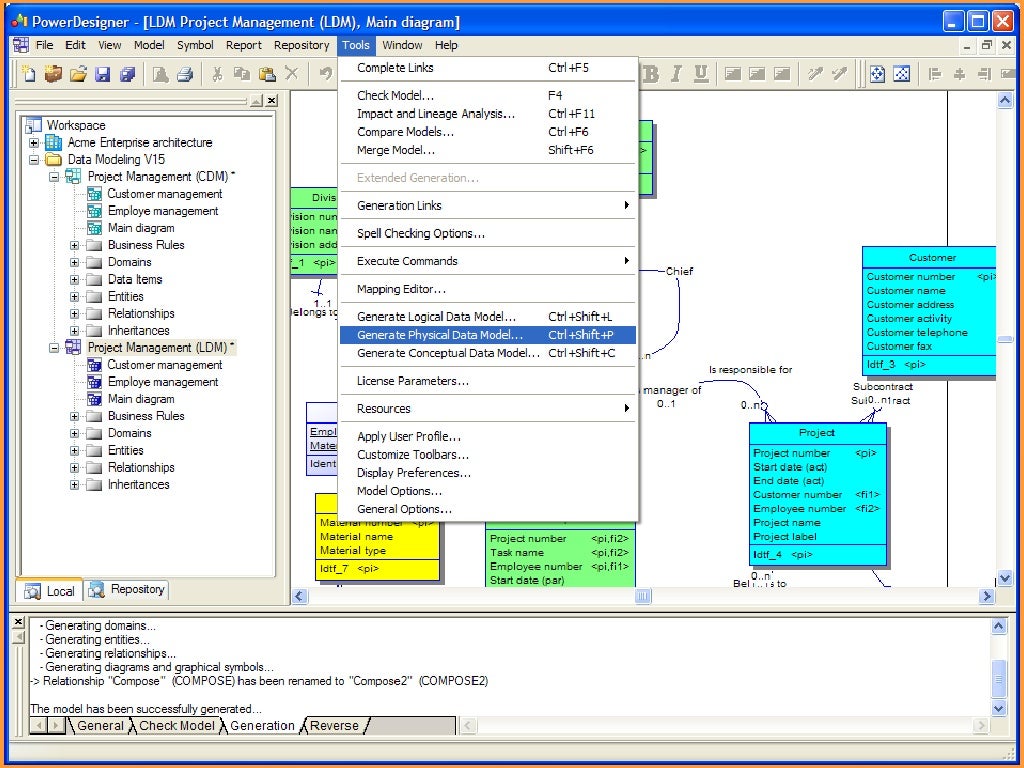
Task: Choose Merge Model menu entry
Action: point(487,150)
